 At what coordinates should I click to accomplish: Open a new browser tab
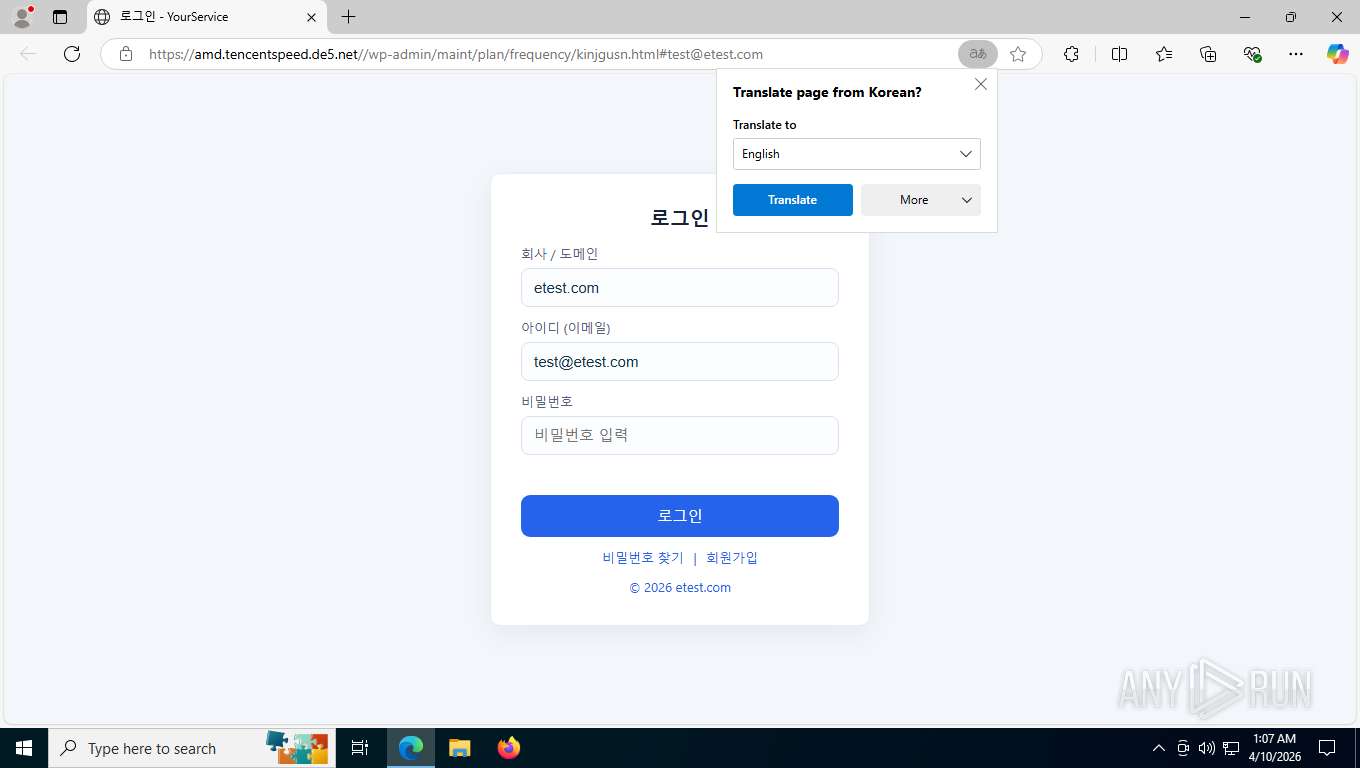tap(348, 17)
